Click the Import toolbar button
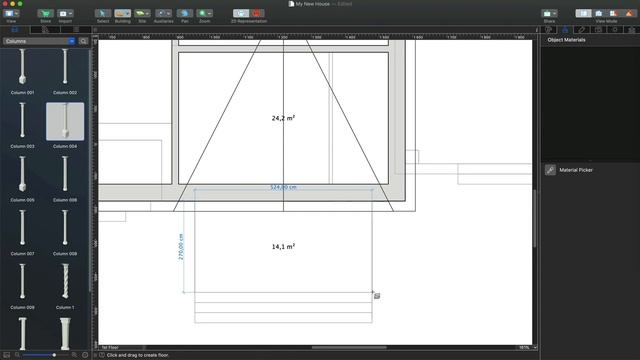The height and width of the screenshot is (360, 640). tap(65, 13)
